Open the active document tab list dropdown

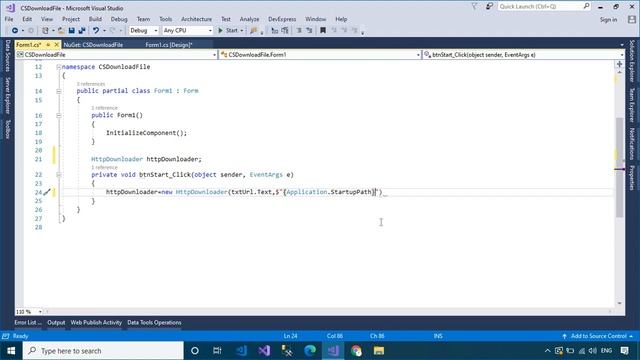tap(622, 45)
